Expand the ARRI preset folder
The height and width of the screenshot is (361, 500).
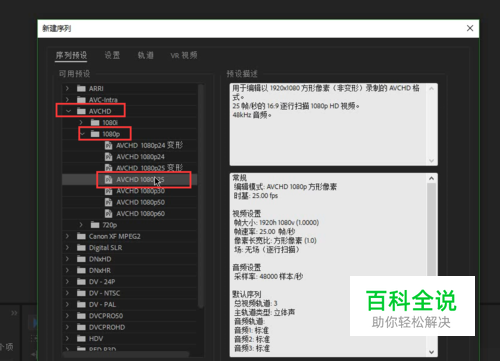click(x=67, y=88)
